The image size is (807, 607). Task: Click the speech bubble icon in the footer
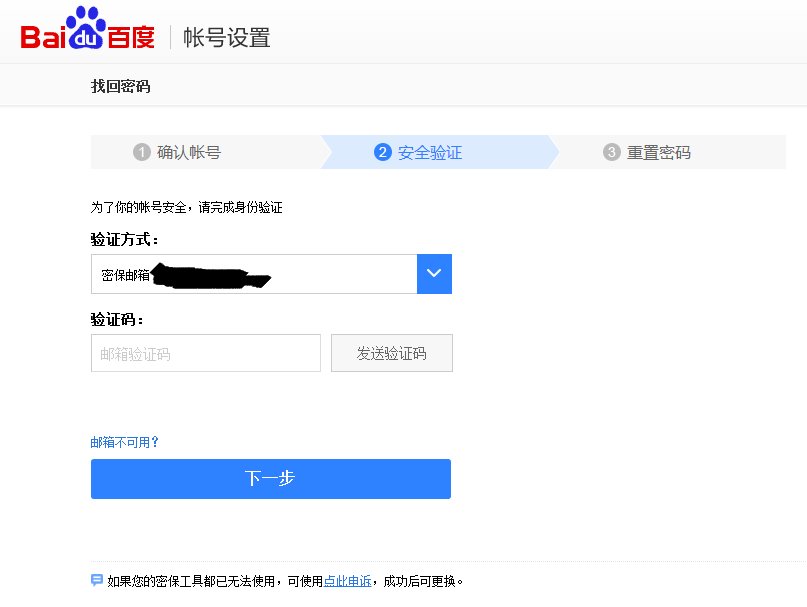click(96, 579)
